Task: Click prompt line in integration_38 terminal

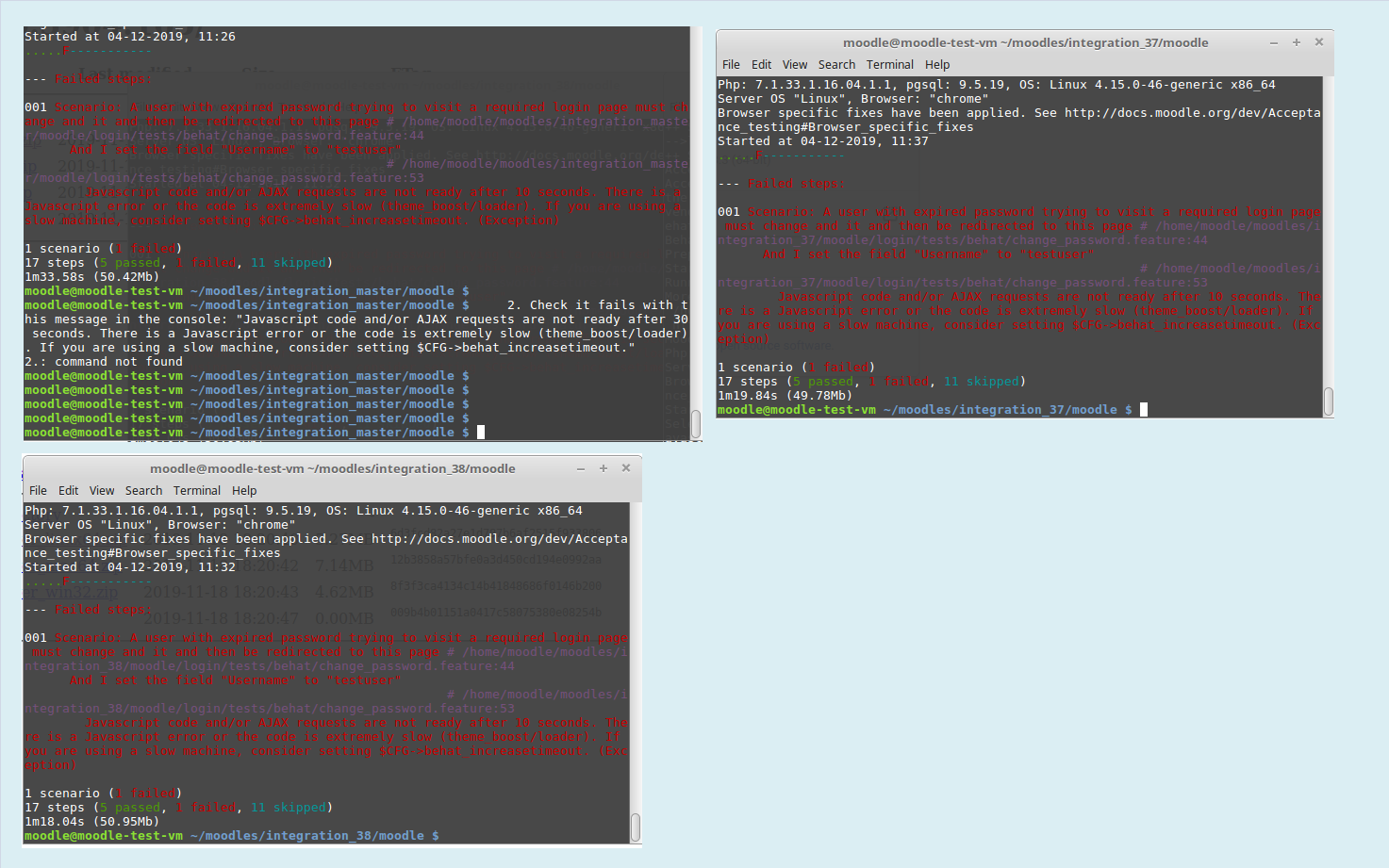Action: pyautogui.click(x=232, y=836)
